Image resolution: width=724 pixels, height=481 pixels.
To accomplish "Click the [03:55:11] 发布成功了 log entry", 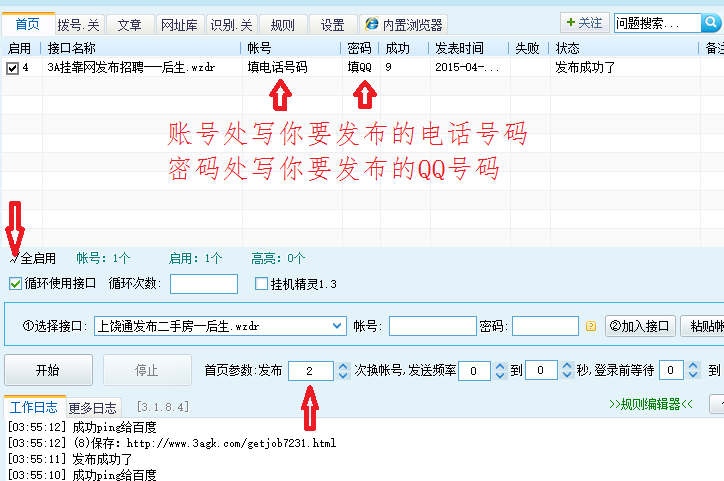I will click(x=70, y=459).
